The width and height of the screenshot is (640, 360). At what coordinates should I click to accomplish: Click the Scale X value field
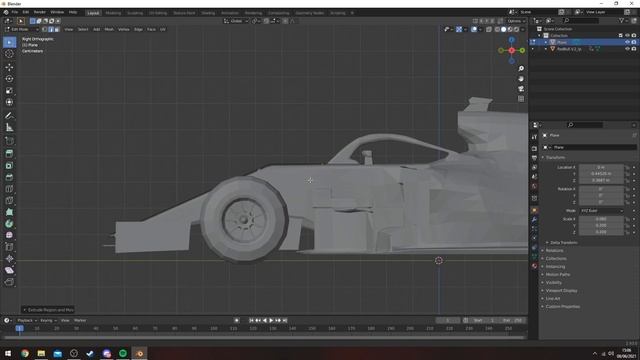pos(602,219)
